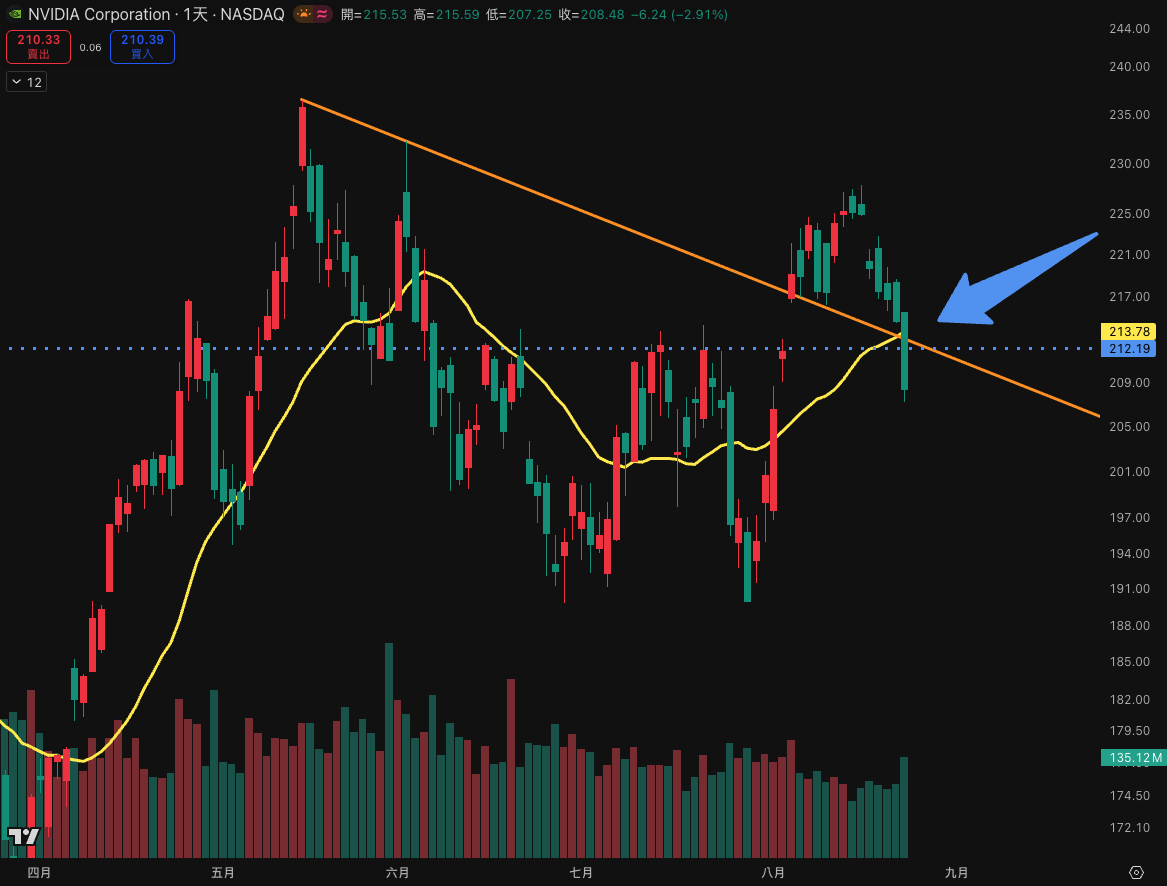This screenshot has height=886, width=1167.
Task: Collapse the indicator legend with the 12 chevron
Action: pos(26,82)
